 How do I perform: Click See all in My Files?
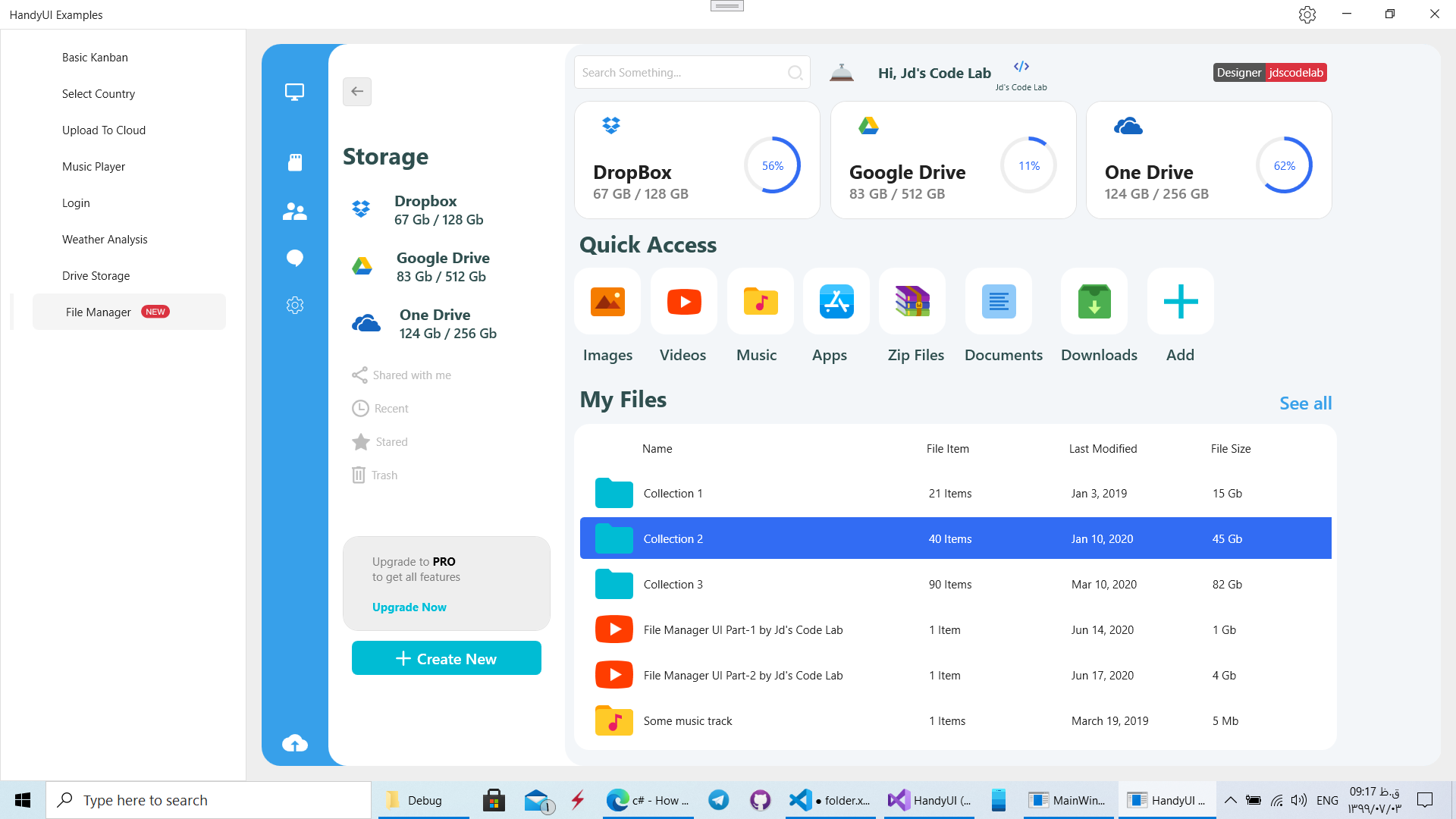point(1306,403)
